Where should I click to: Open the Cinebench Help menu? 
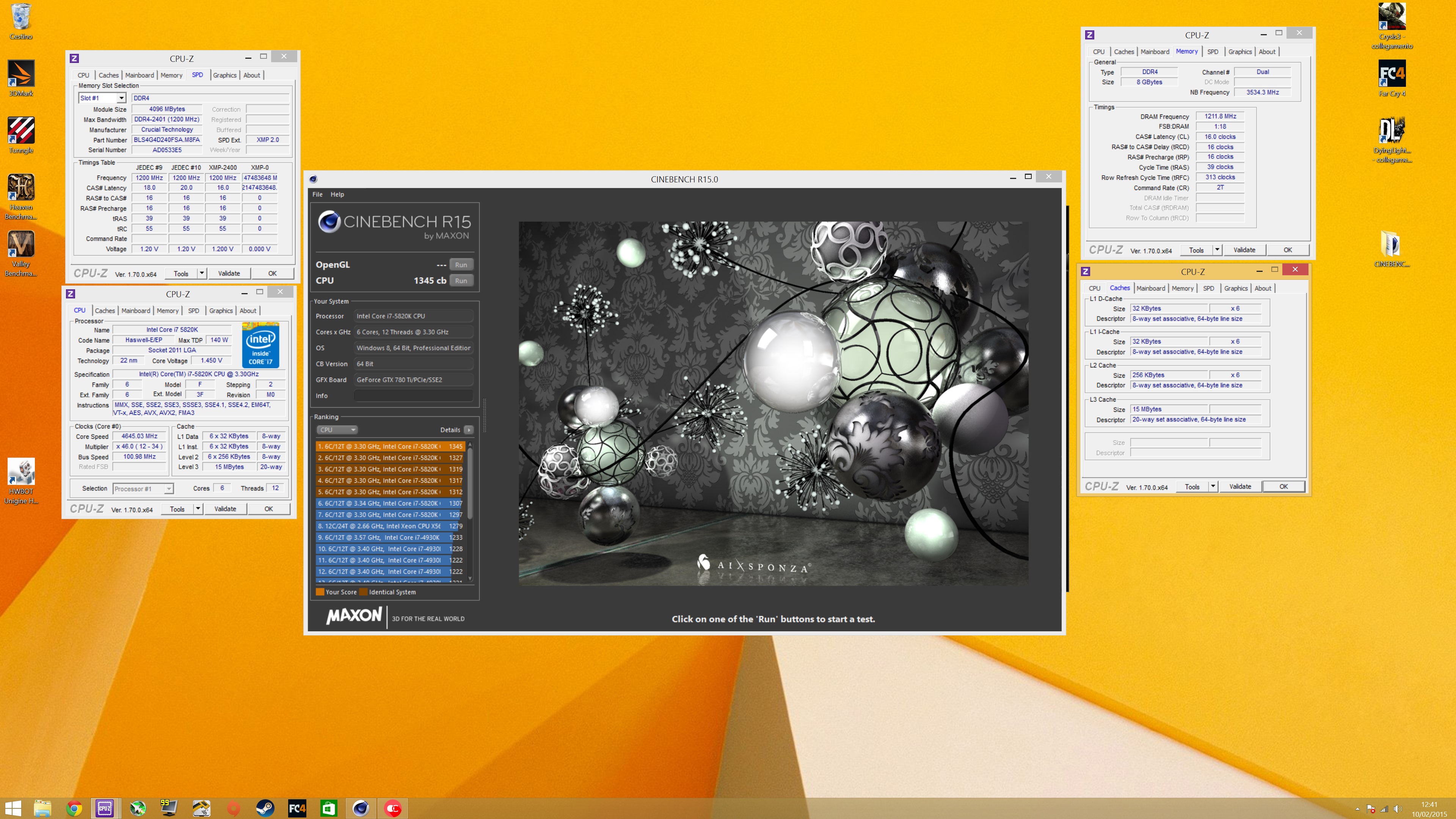pos(337,194)
